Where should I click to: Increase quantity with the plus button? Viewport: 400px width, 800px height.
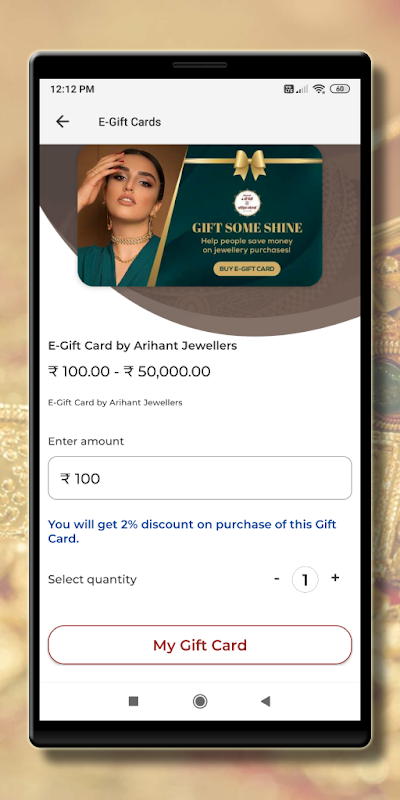click(335, 578)
